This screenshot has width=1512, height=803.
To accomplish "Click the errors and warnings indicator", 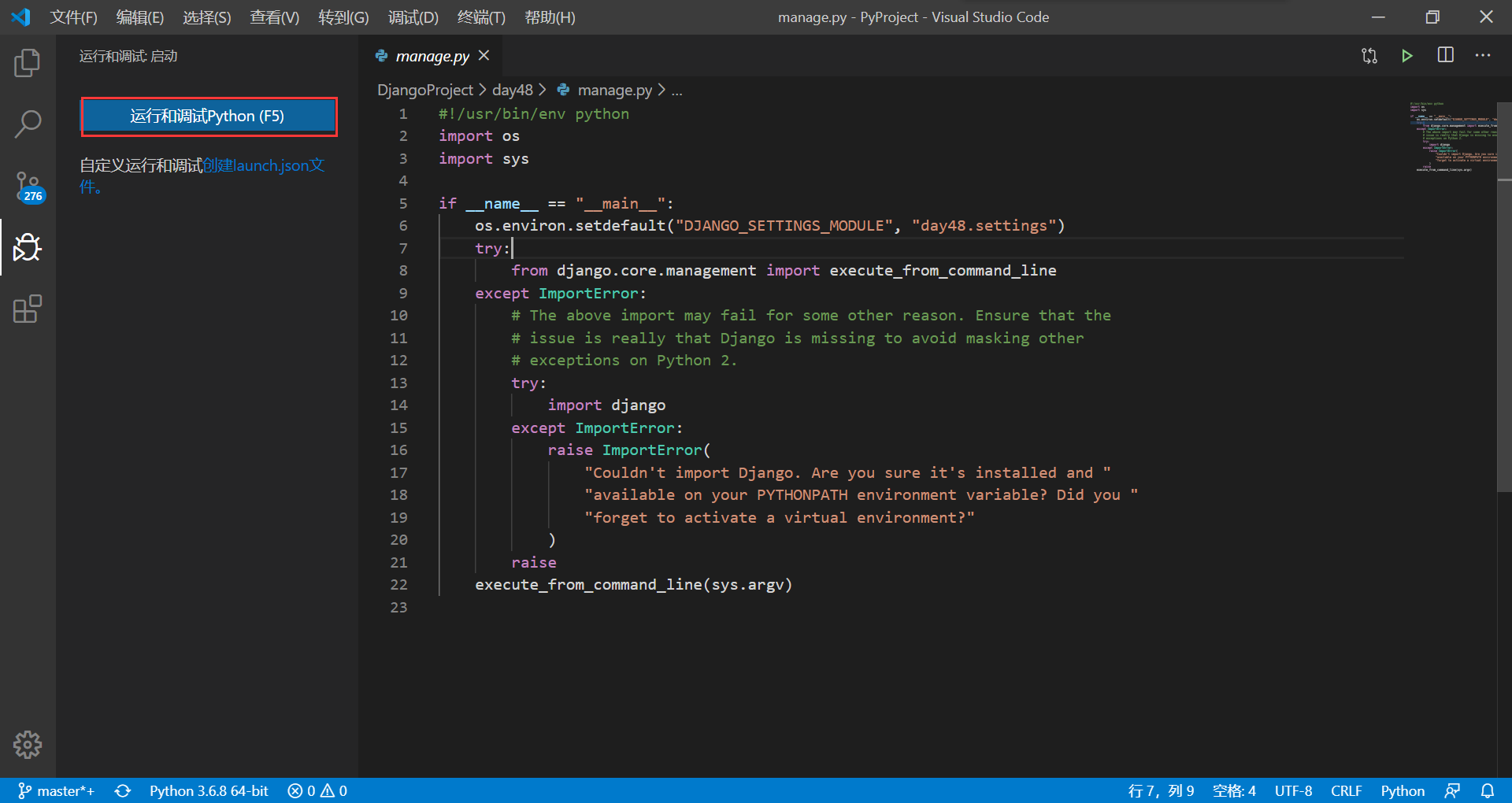I will 317,790.
